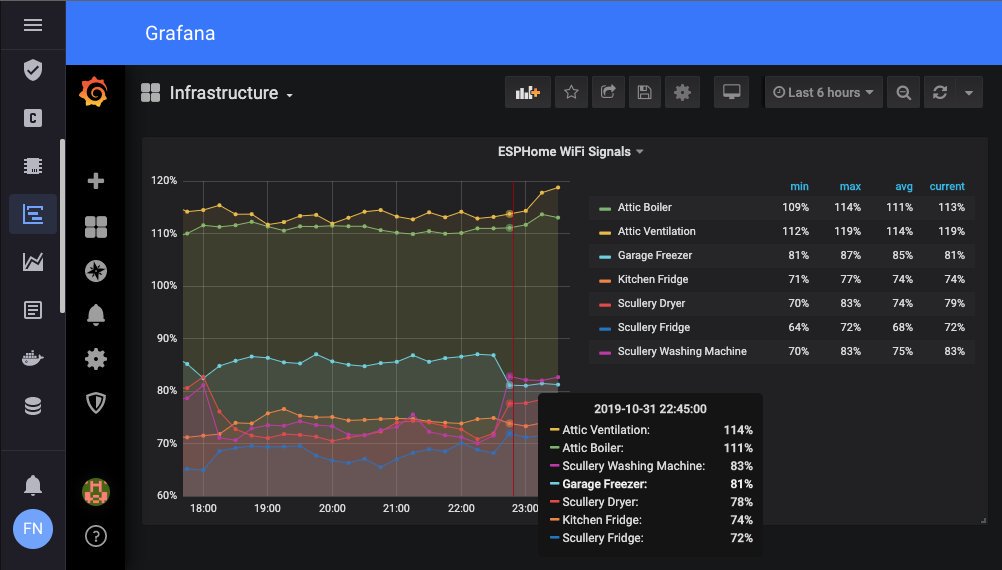Open the document log sidebar icon
1002x570 pixels.
(33, 310)
